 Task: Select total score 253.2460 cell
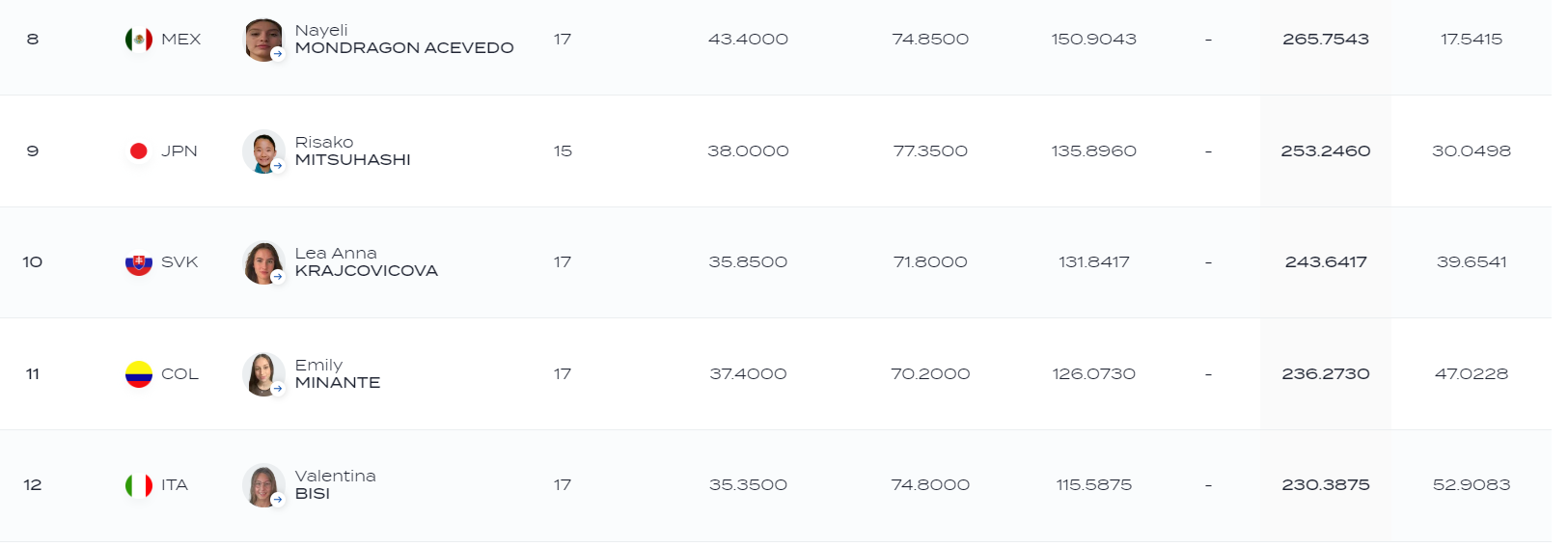click(1326, 151)
